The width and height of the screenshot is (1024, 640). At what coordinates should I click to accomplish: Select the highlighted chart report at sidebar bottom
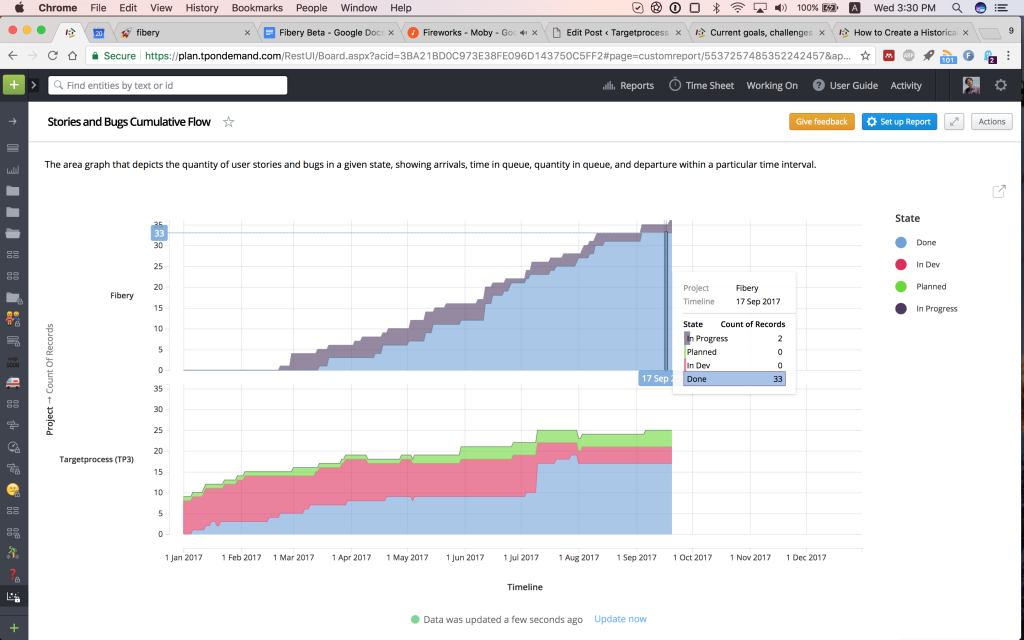12,597
